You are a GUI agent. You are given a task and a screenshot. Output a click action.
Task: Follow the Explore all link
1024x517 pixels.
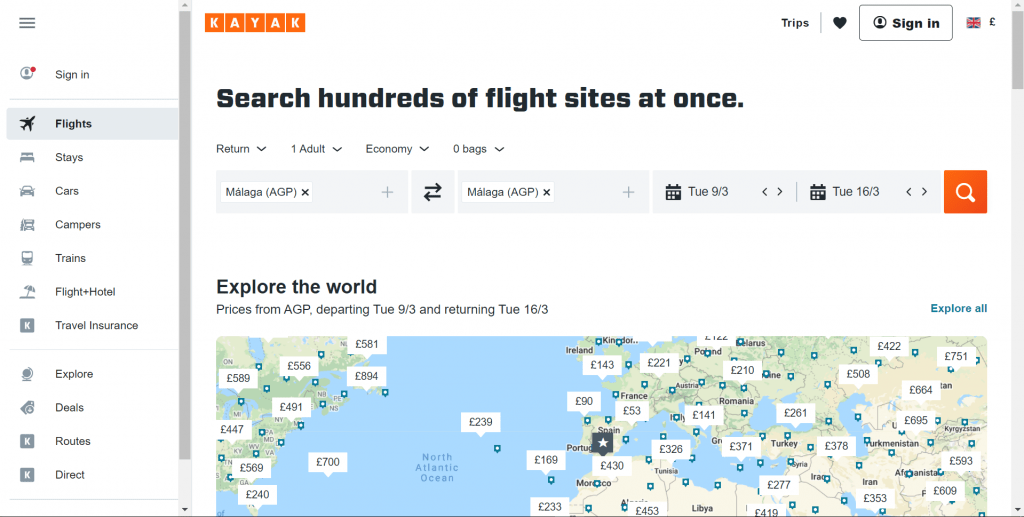click(958, 308)
